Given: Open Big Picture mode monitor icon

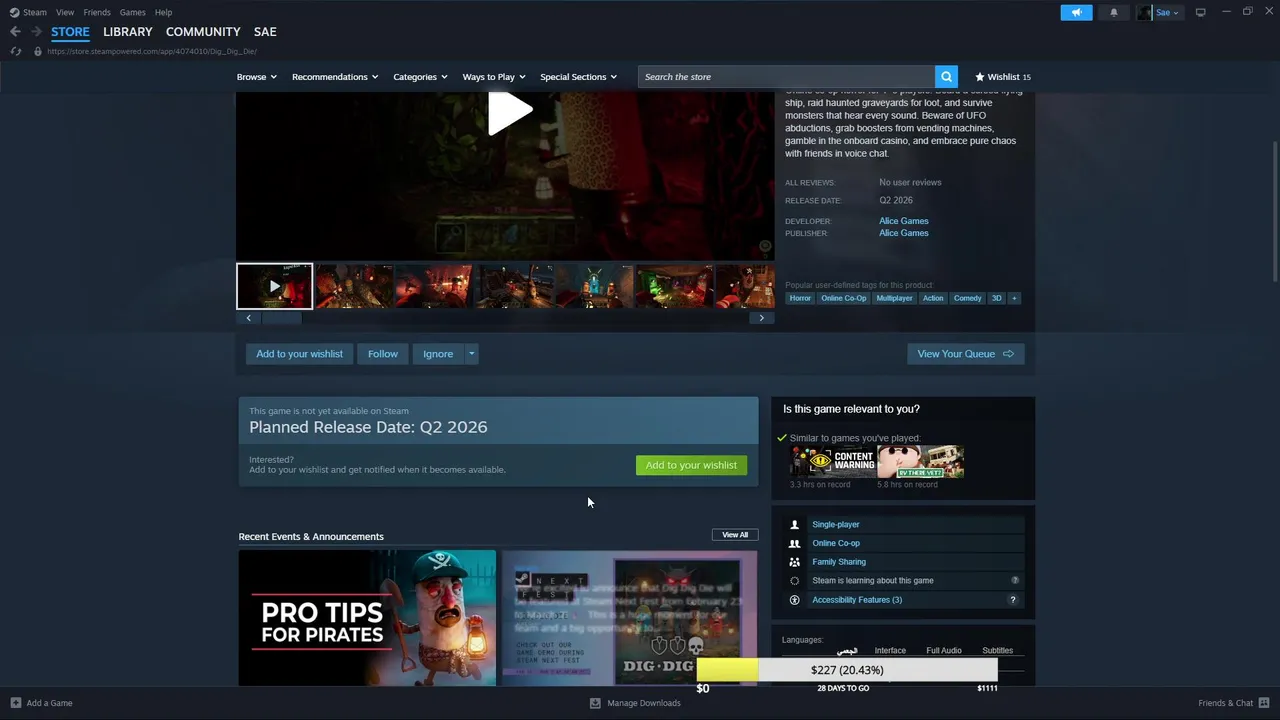Looking at the screenshot, I should point(1200,12).
